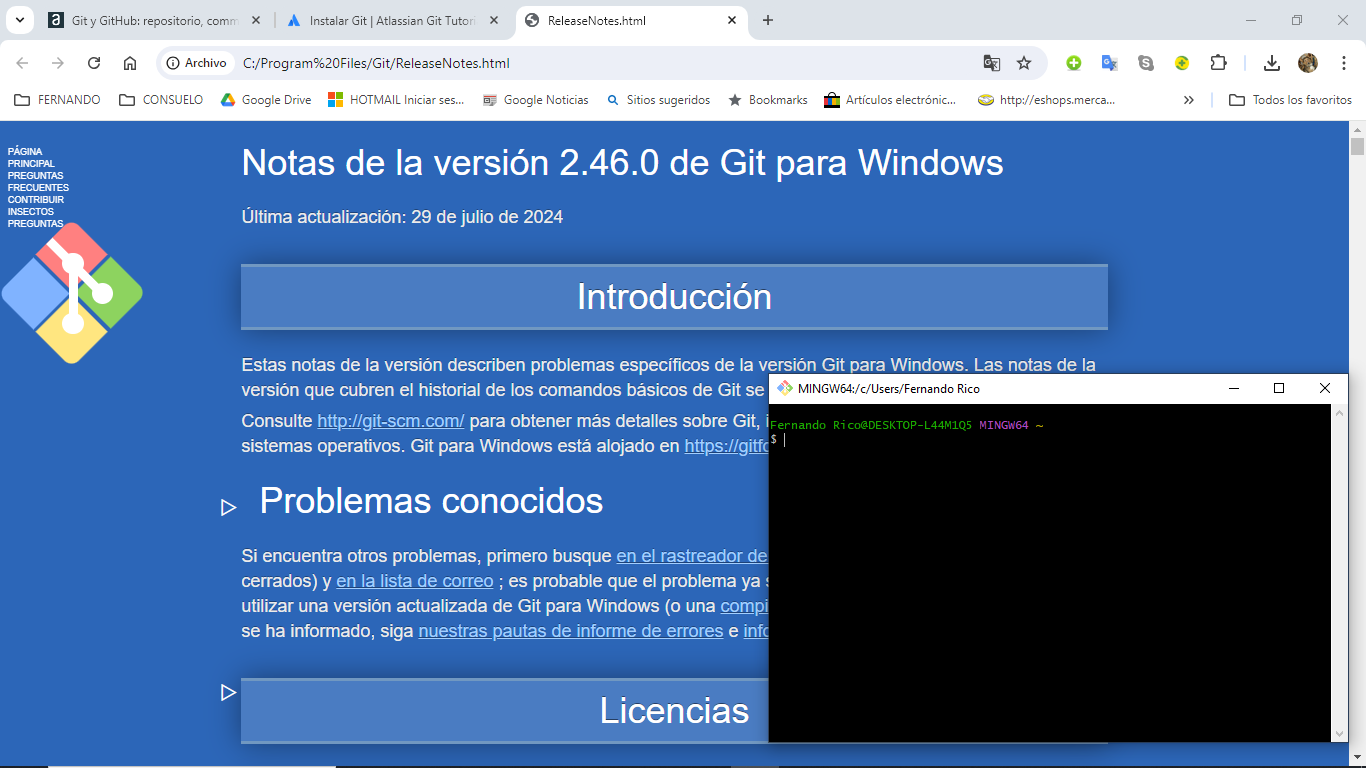1366x768 pixels.
Task: Open the Todos los favoritos folder
Action: 1290,100
